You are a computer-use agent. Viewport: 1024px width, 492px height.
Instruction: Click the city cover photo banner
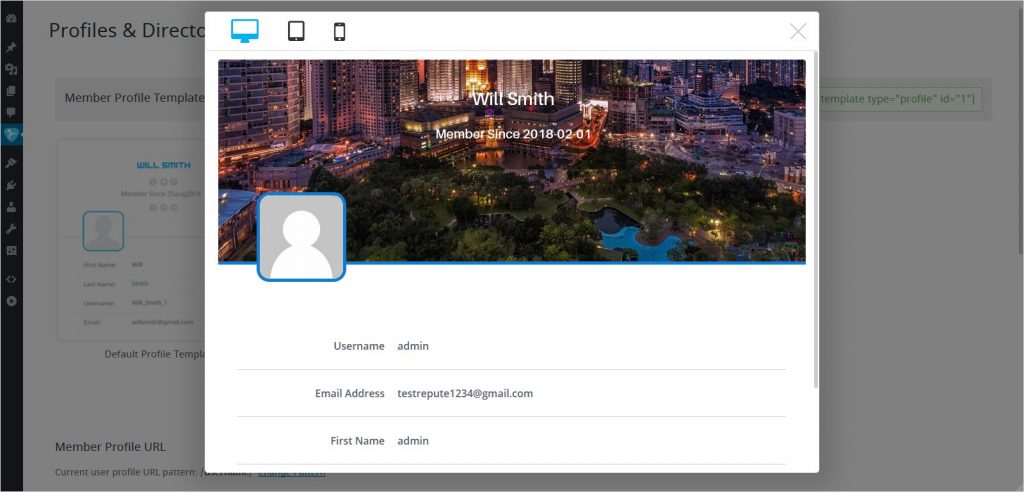coord(511,161)
